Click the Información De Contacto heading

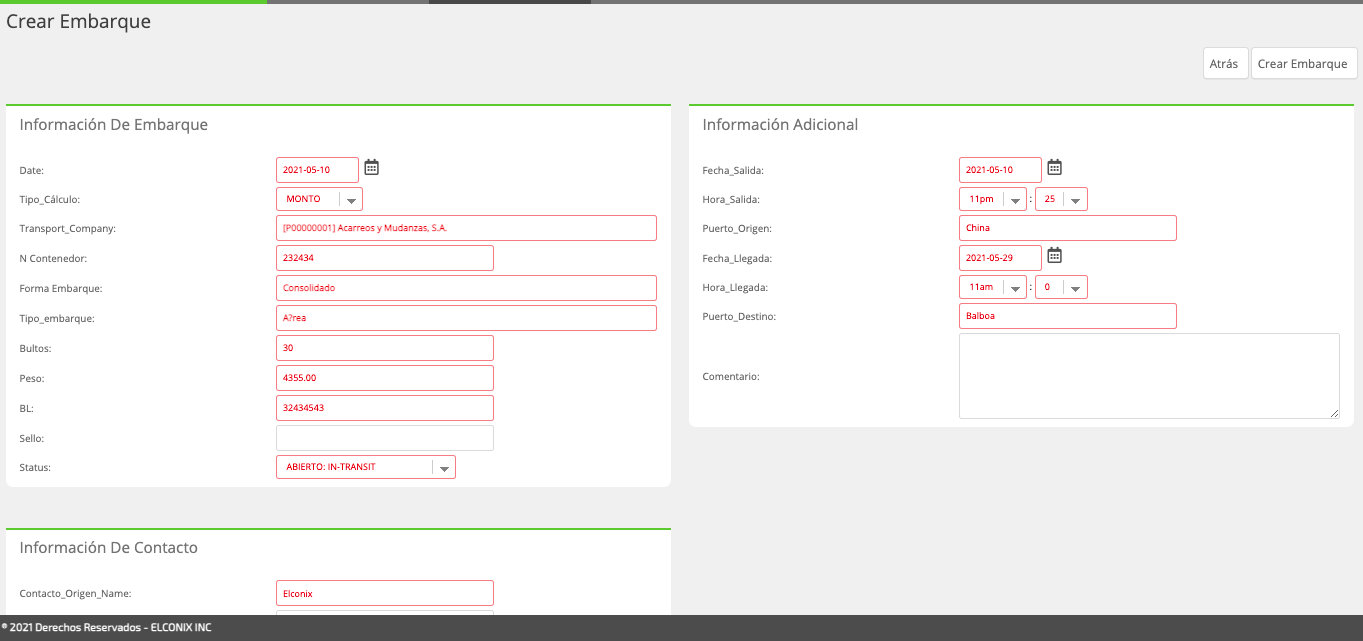click(x=109, y=548)
